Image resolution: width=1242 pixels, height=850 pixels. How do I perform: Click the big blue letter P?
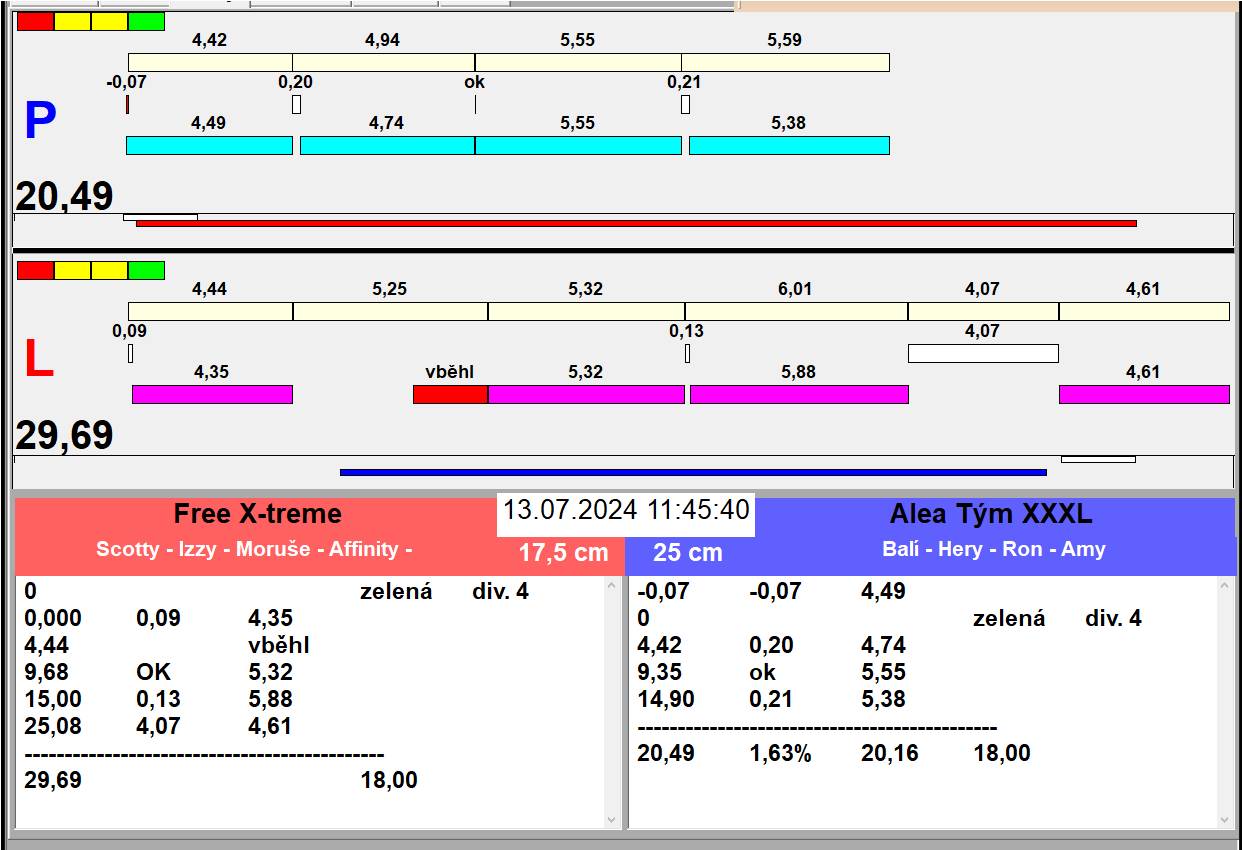click(x=40, y=121)
